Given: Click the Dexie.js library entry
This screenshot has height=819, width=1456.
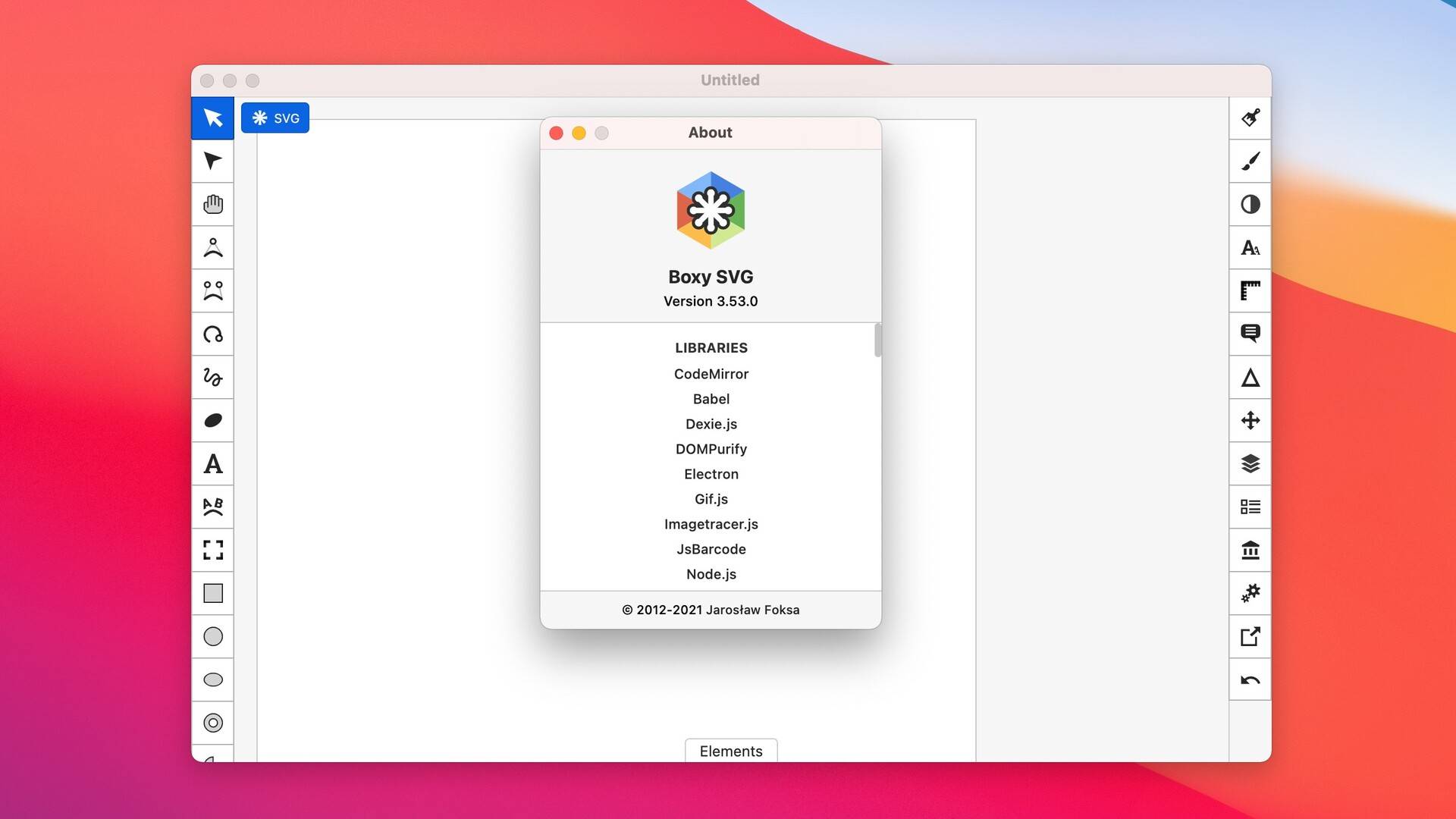Looking at the screenshot, I should [x=711, y=424].
